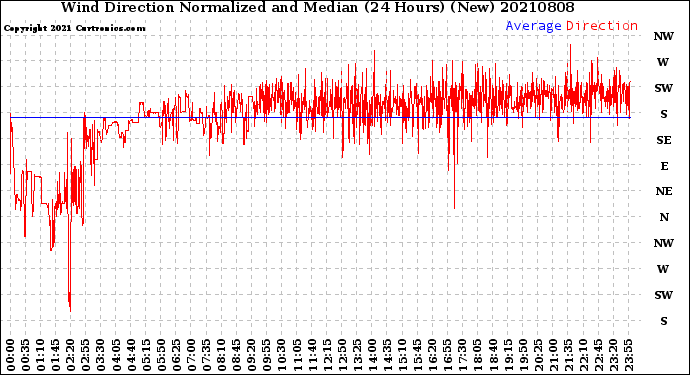
Task: Click the 'Average' legend label
Action: coord(533,26)
